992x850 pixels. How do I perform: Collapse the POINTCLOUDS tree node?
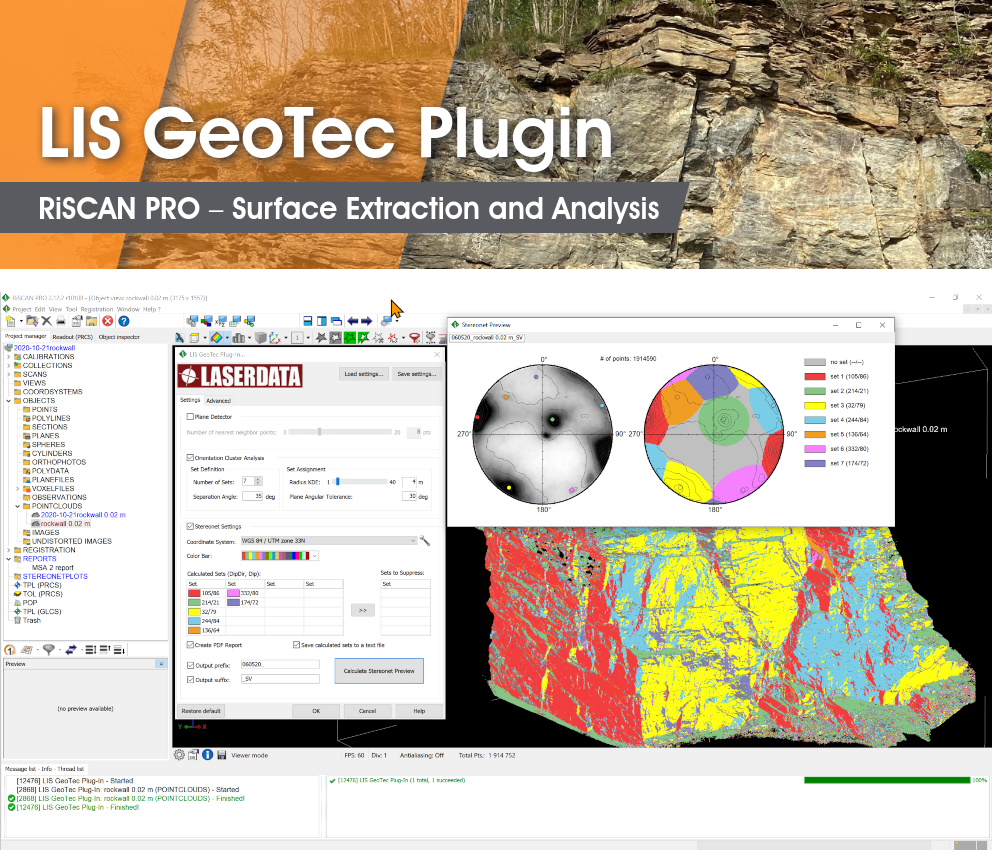click(x=18, y=507)
